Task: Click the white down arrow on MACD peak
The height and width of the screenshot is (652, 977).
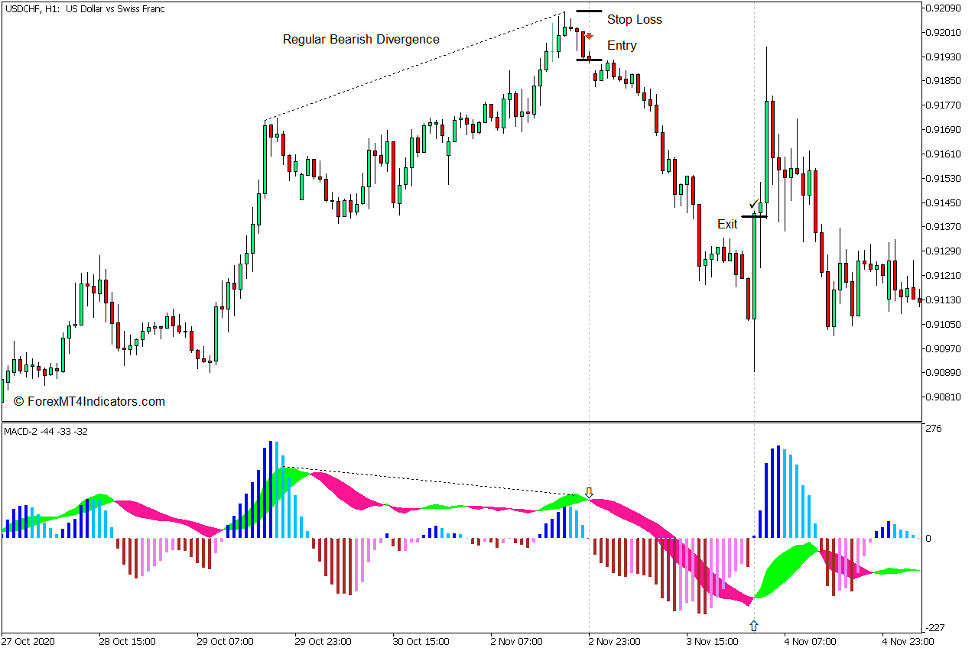Action: tap(588, 492)
